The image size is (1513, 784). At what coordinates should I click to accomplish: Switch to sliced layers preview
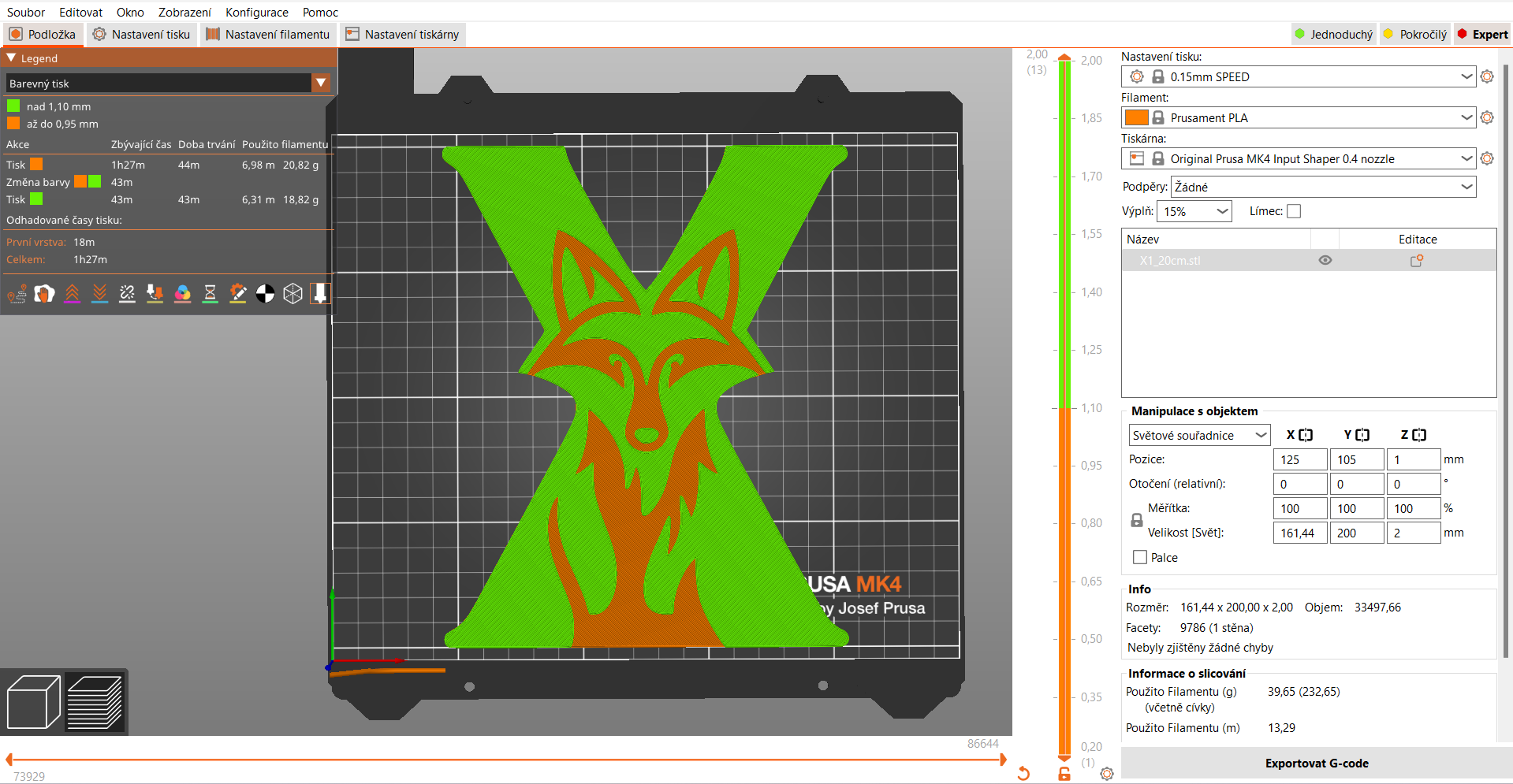(95, 702)
